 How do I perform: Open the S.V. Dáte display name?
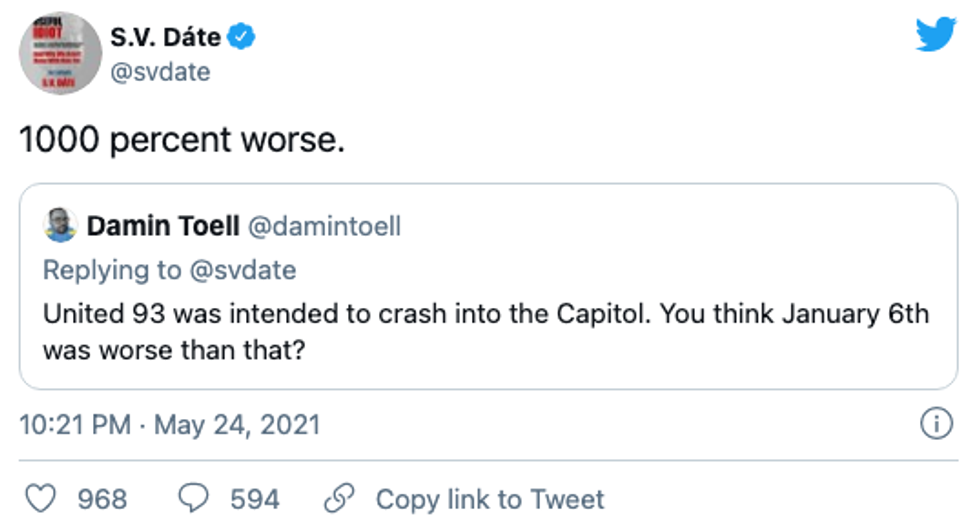click(165, 38)
